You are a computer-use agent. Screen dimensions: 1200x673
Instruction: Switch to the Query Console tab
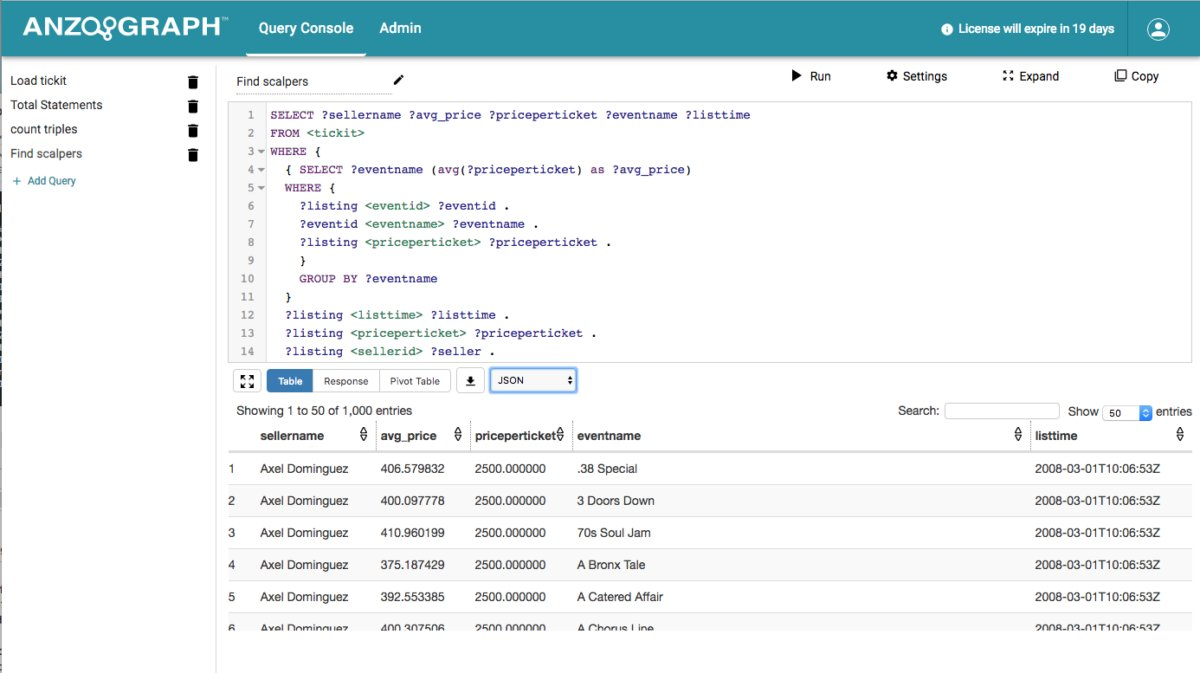point(306,28)
